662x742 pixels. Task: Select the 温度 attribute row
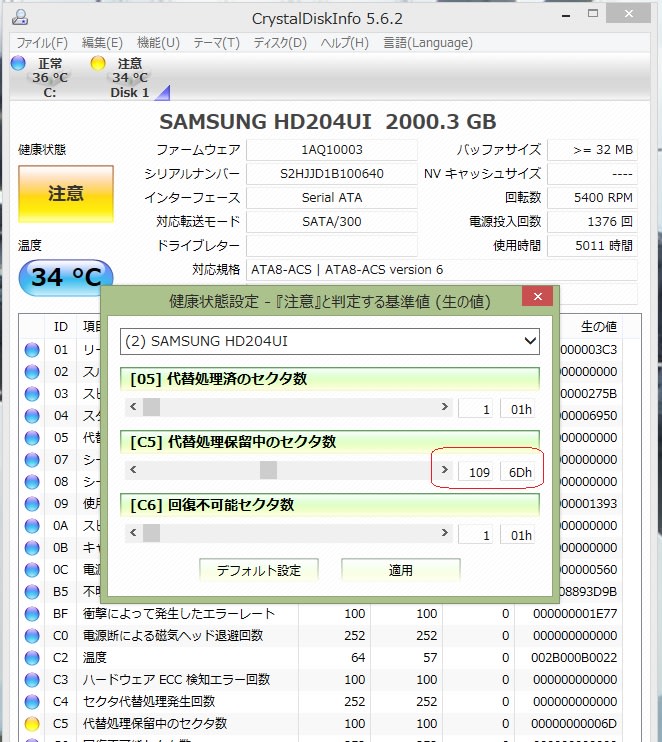tap(320, 658)
